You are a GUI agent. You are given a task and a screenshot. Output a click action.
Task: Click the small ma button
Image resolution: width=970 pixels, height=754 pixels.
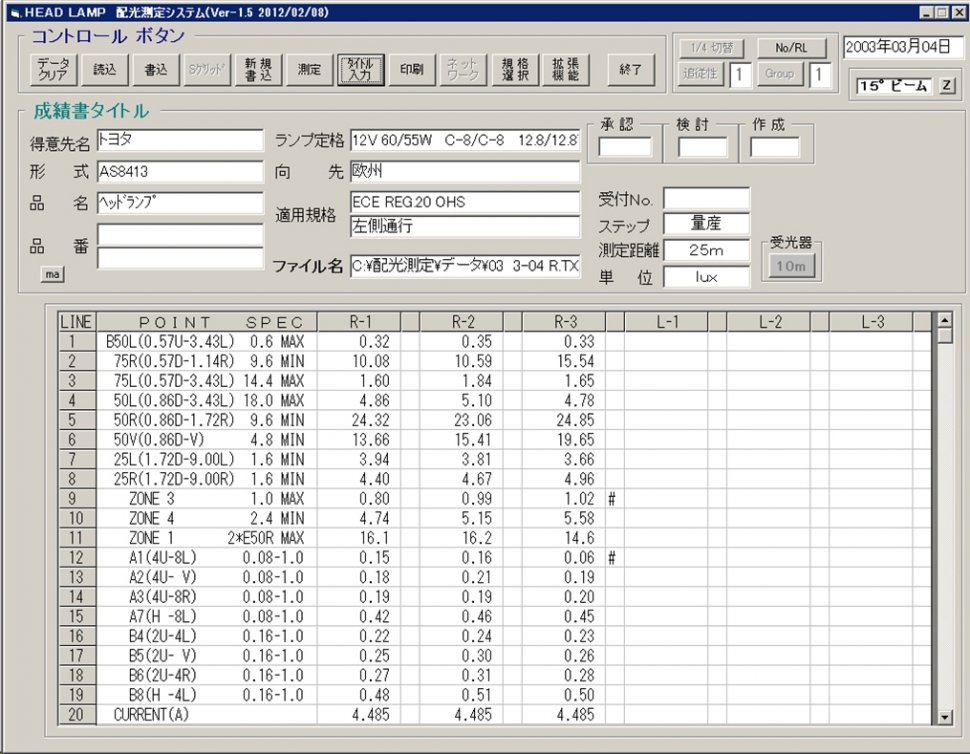(x=53, y=274)
